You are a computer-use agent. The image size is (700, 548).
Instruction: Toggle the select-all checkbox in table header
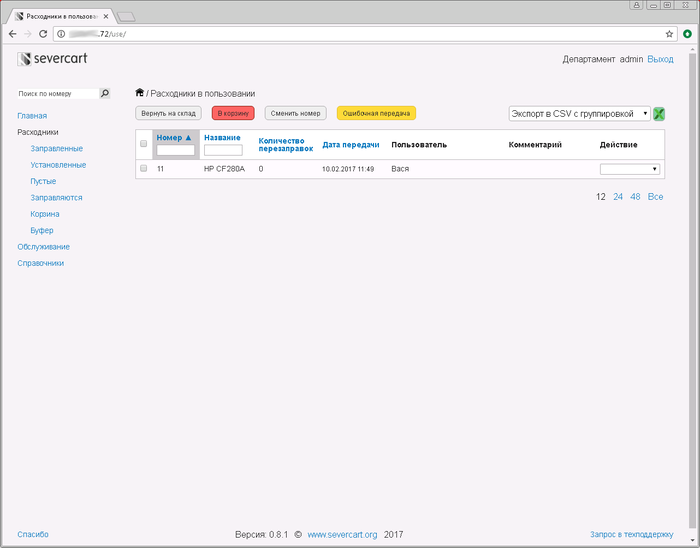(x=143, y=144)
